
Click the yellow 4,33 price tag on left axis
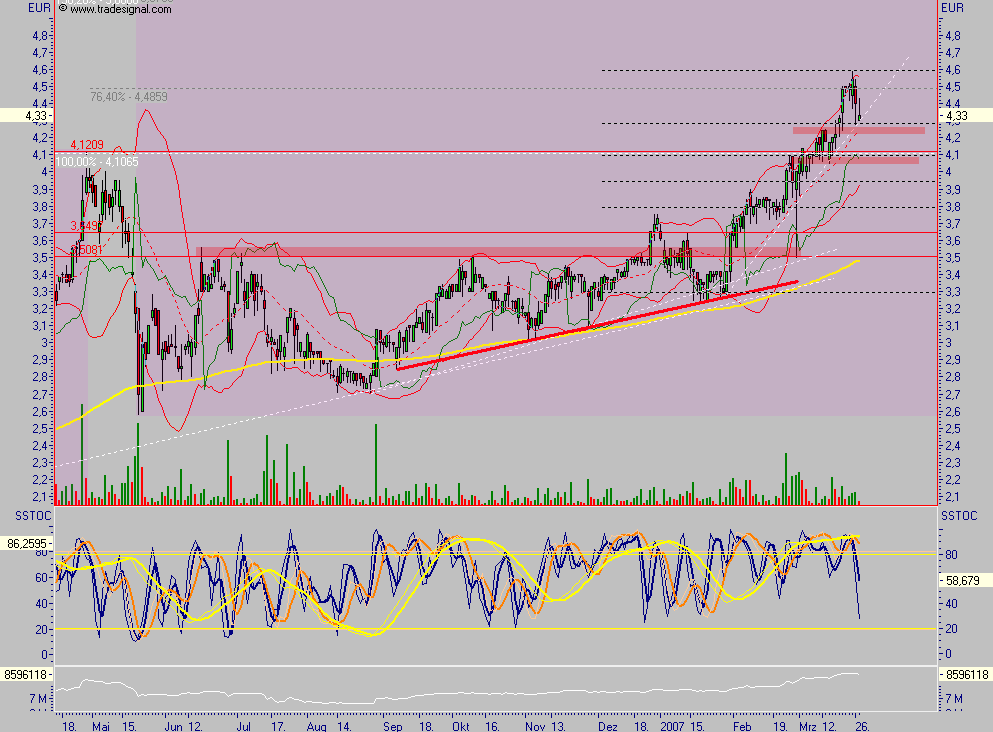tap(25, 116)
